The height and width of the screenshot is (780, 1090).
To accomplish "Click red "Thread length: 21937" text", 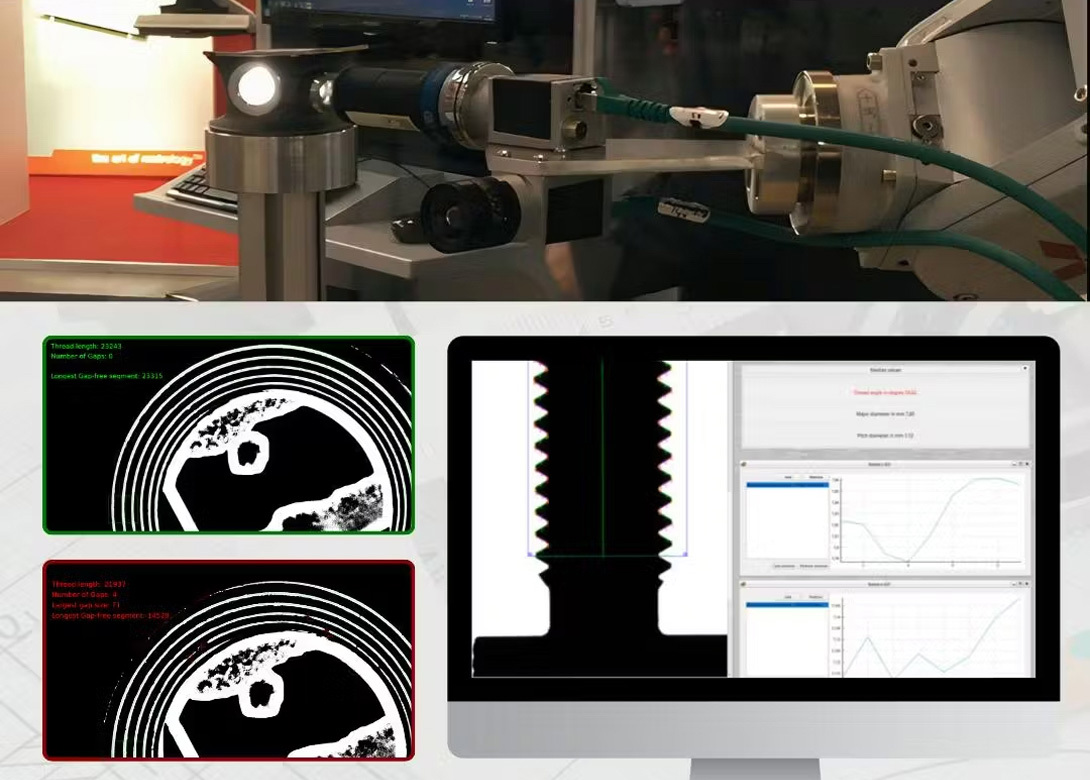I will 89,585.
